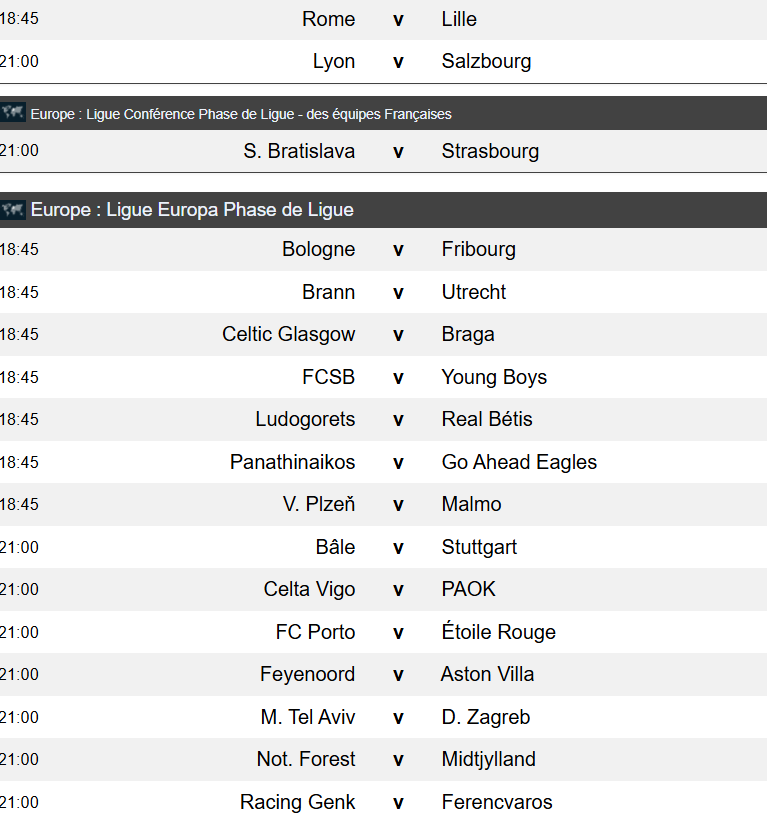Screen dimensions: 767x817
Task: Open Ligue Conférence des équipes Françaises header
Action: point(241,114)
